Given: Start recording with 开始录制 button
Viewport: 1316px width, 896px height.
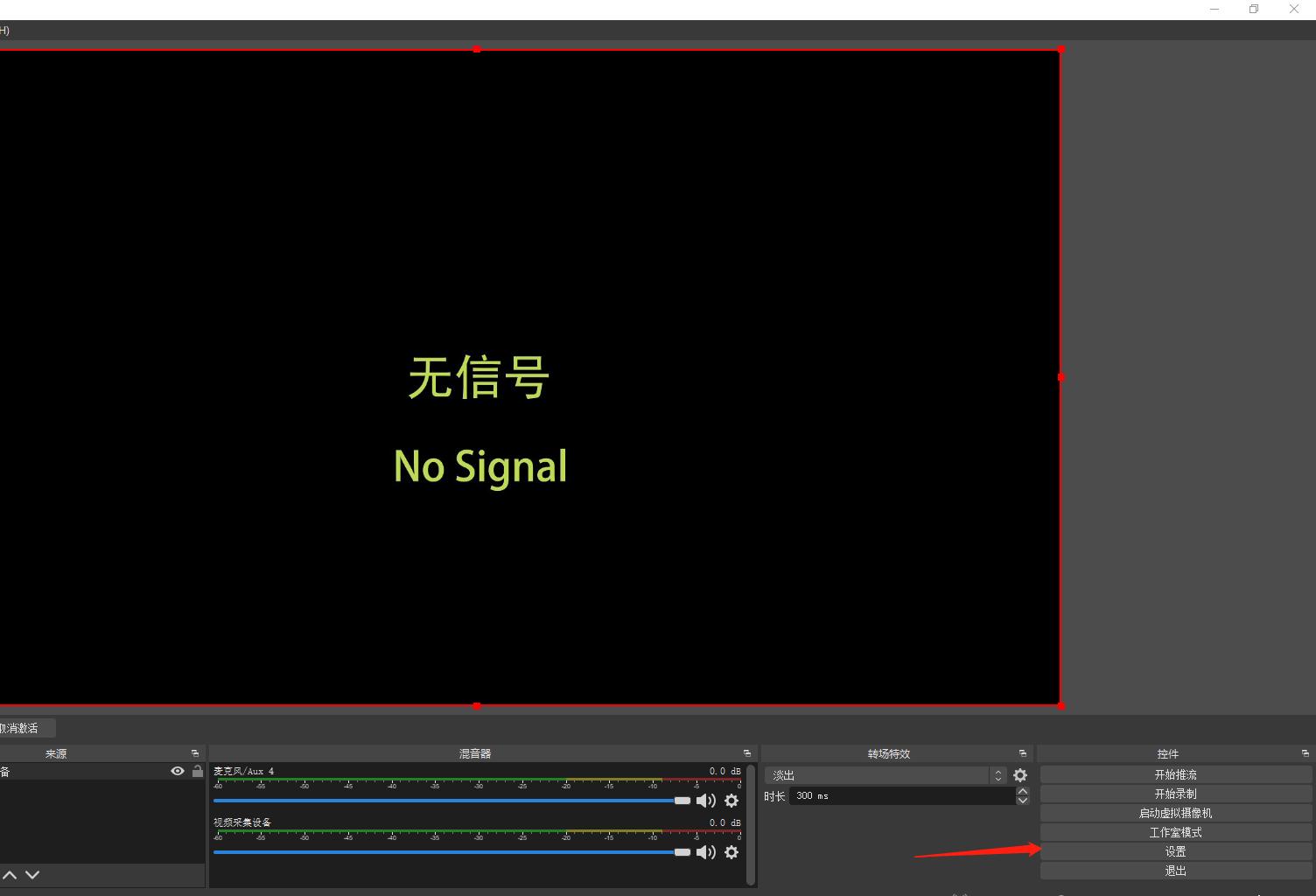Looking at the screenshot, I should (1174, 793).
